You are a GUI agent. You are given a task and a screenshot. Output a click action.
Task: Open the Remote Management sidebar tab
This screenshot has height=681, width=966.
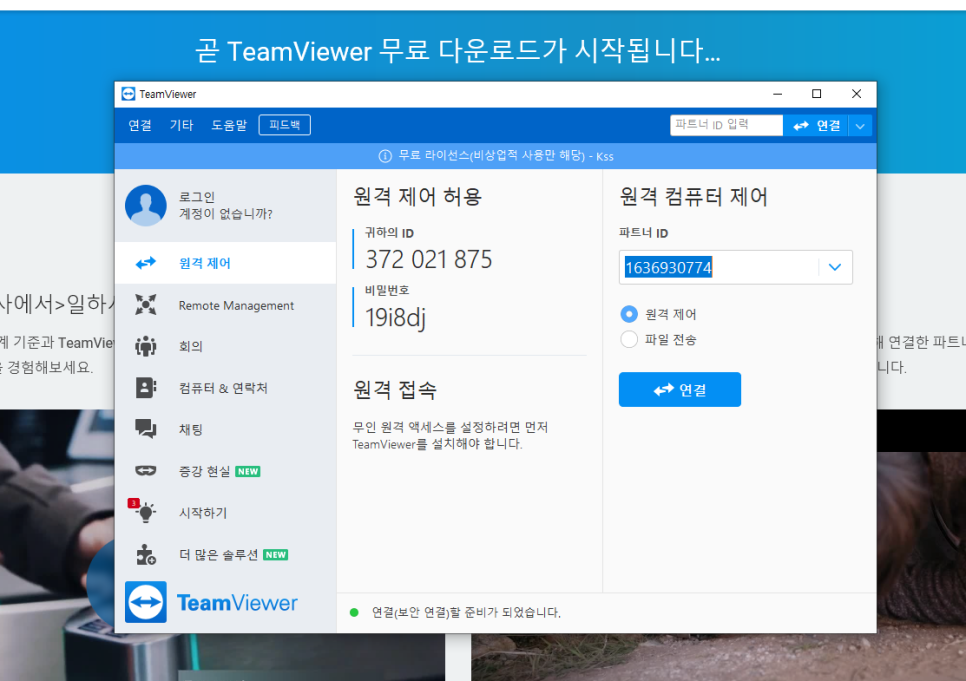[x=225, y=304]
